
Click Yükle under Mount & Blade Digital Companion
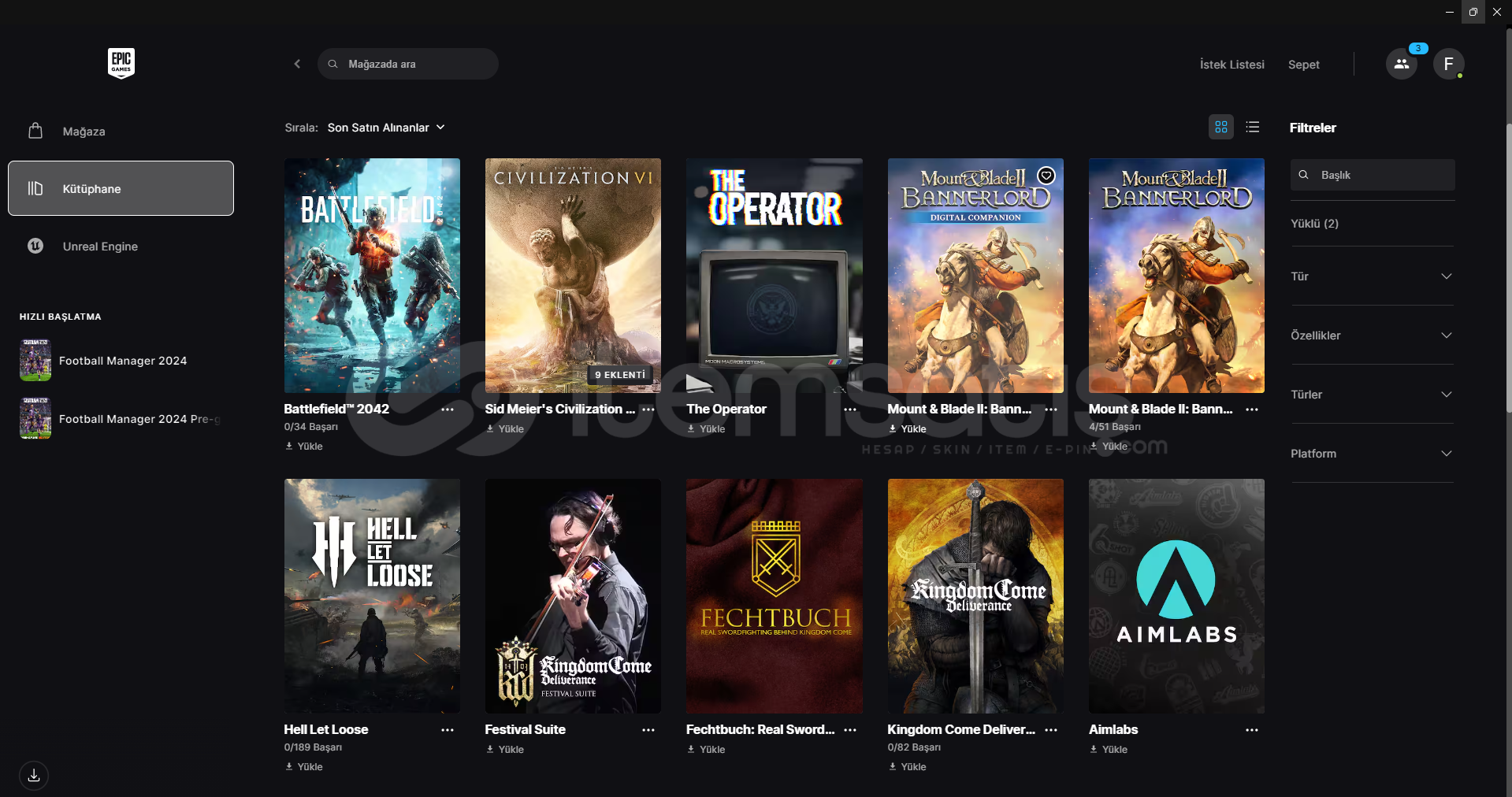tap(908, 429)
